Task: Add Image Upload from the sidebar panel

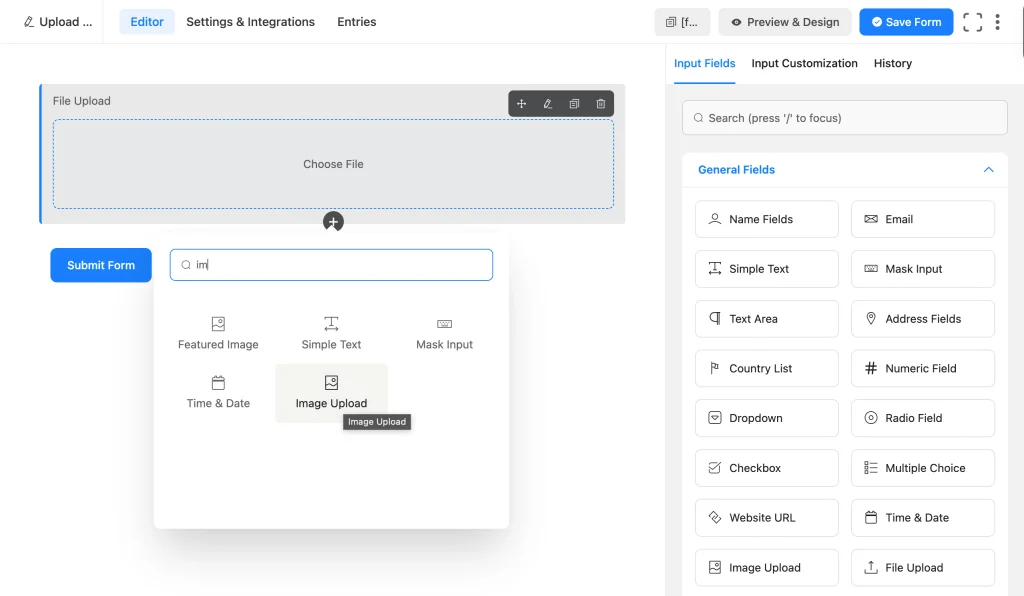Action: click(x=767, y=567)
